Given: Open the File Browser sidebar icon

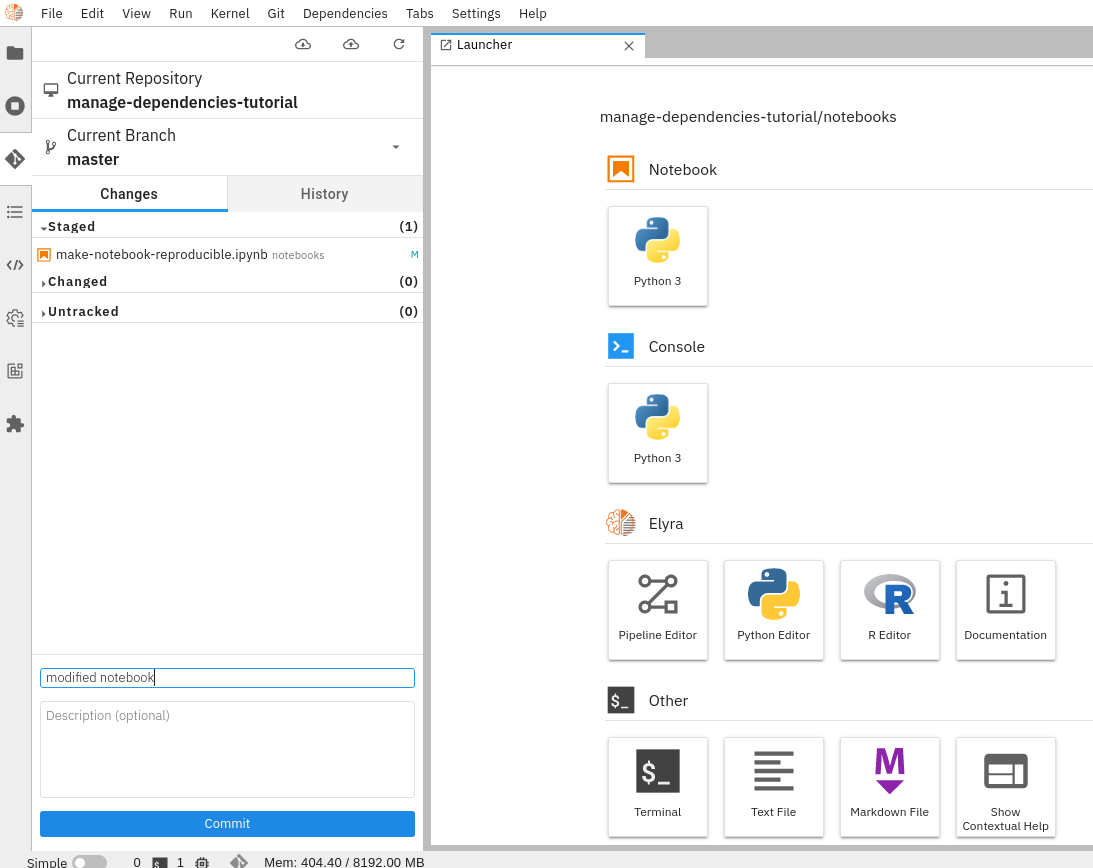Looking at the screenshot, I should (15, 53).
